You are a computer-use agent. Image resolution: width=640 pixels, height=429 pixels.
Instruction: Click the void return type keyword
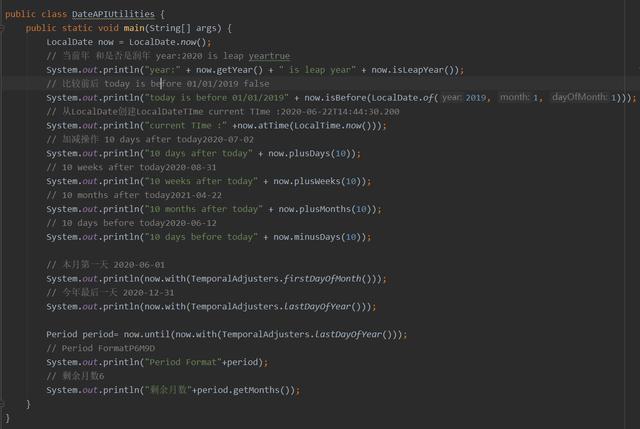(108, 28)
